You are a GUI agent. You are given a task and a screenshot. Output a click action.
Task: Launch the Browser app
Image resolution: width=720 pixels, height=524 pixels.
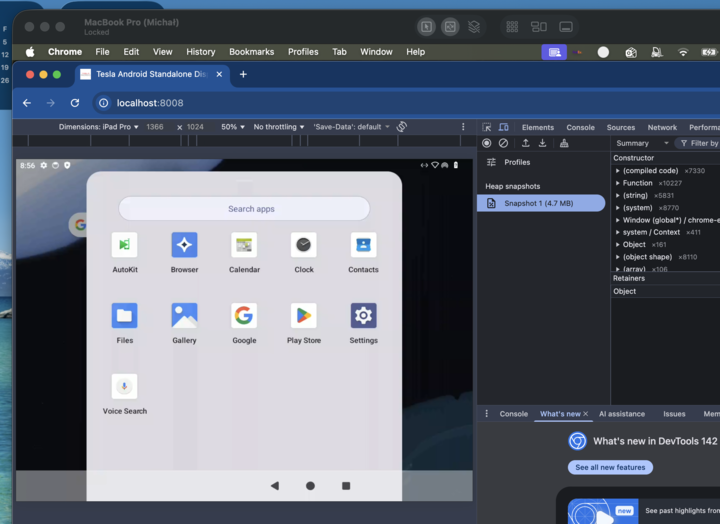tap(184, 245)
